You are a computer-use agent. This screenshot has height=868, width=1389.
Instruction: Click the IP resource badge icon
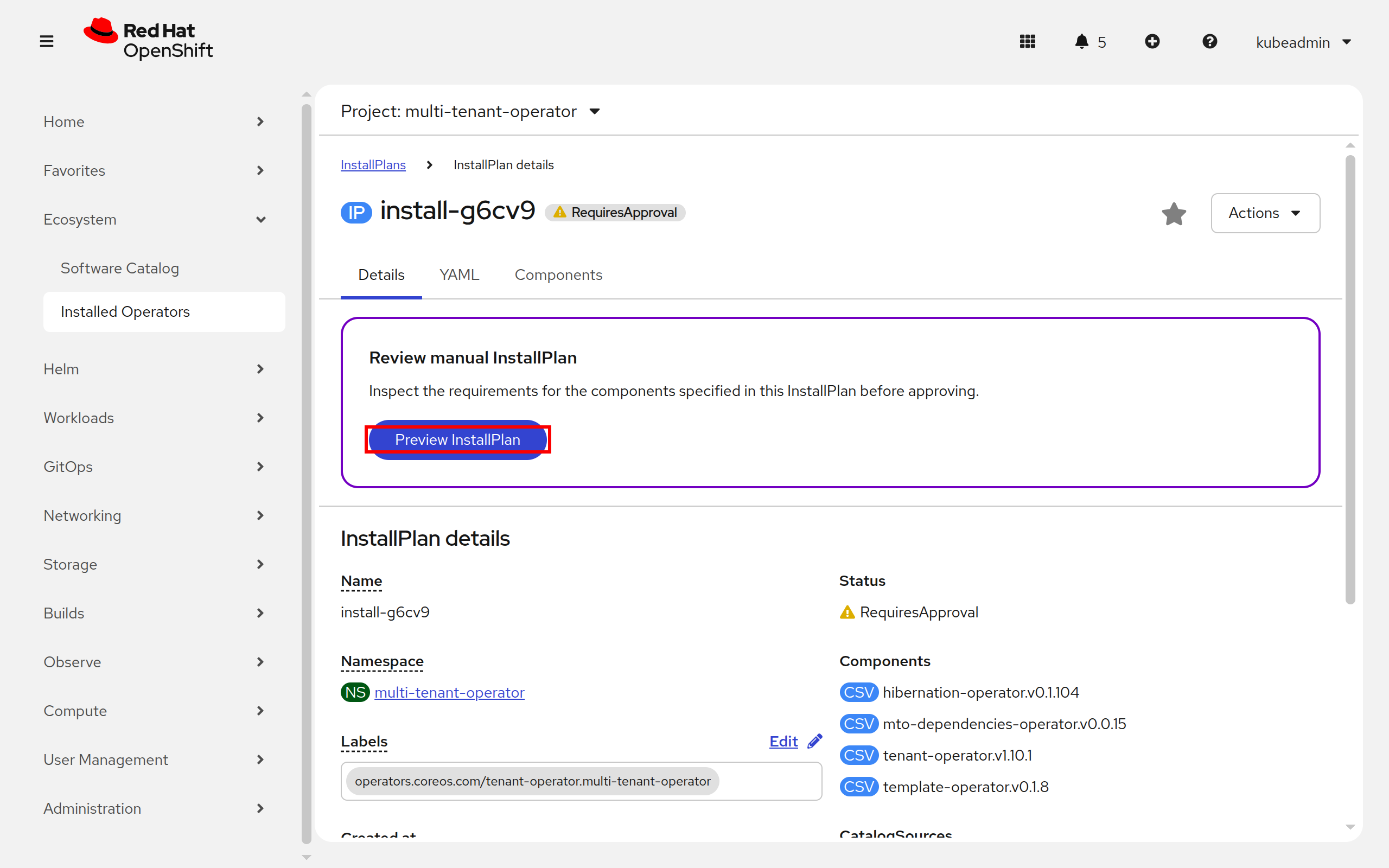click(356, 213)
